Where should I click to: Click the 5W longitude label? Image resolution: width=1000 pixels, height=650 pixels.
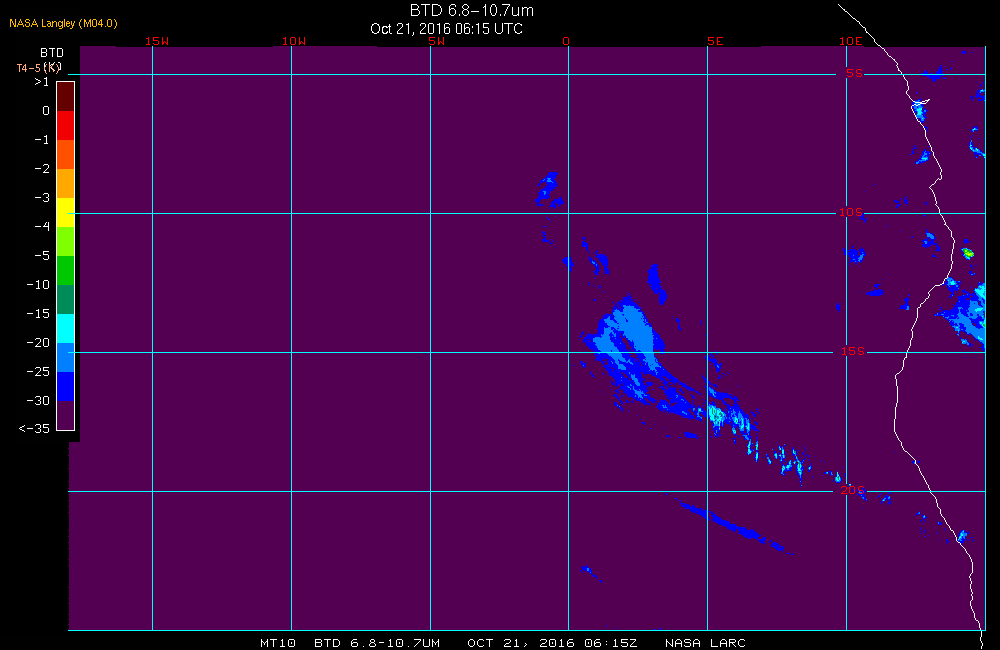coord(437,41)
